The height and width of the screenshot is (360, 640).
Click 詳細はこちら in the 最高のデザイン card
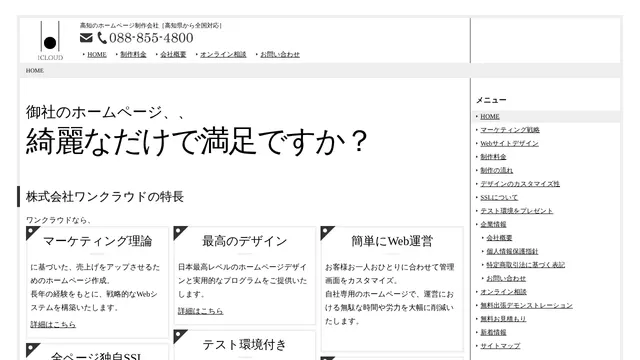[x=200, y=311]
